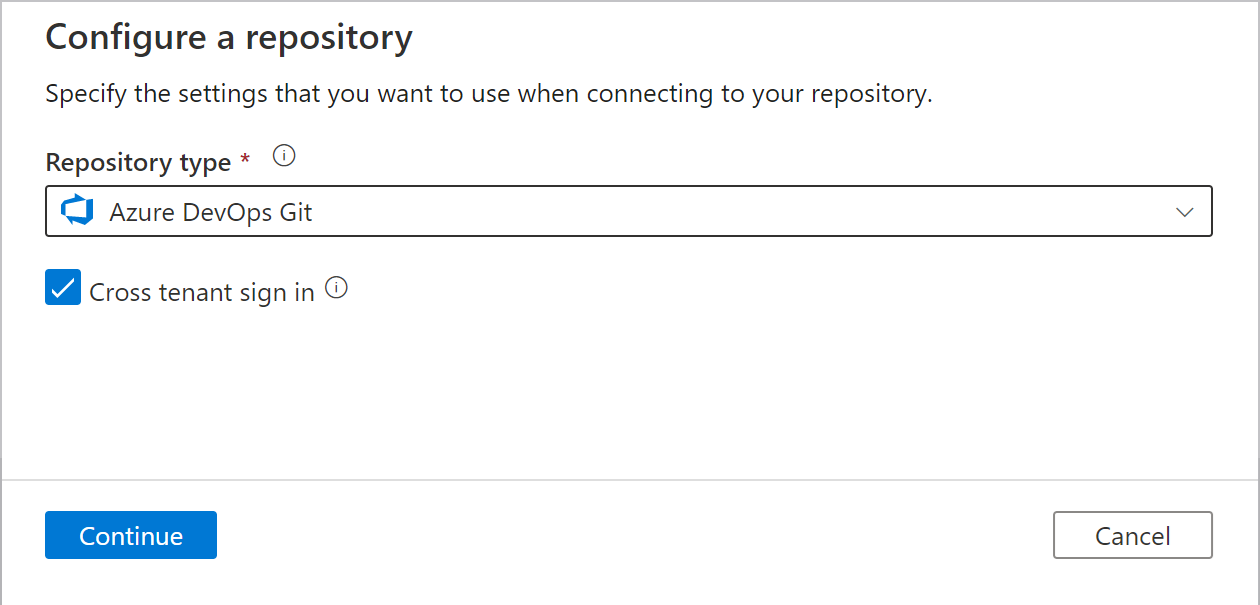Screen dimensions: 1260x605
Task: Click the info icon next to Cross tenant sign in
Action: (337, 288)
